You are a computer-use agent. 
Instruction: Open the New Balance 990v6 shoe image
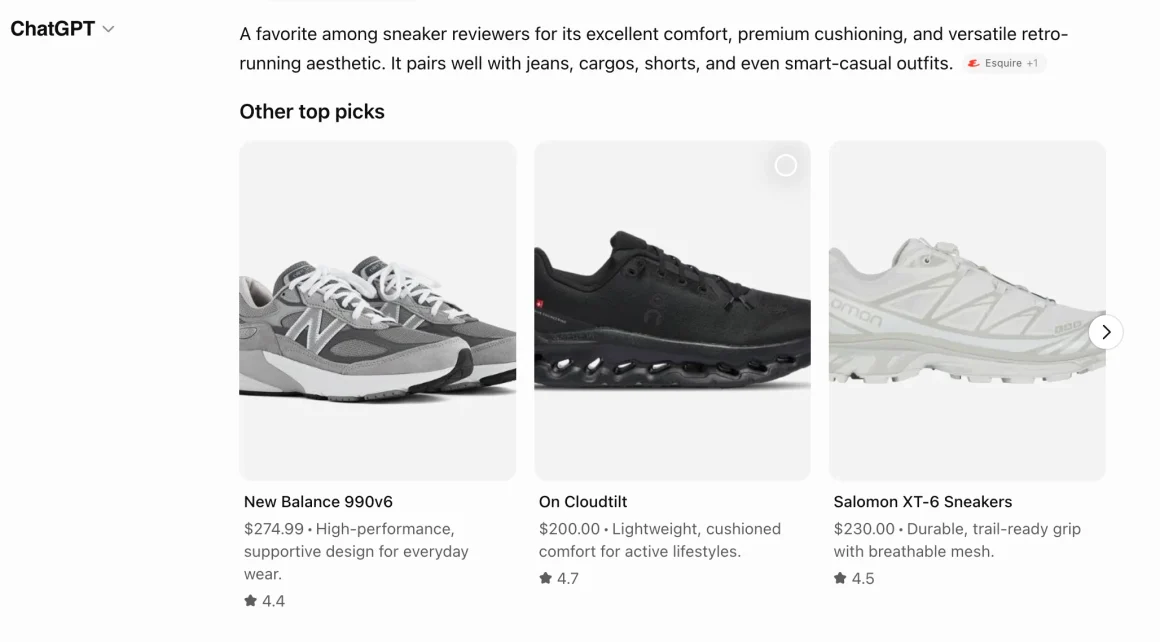pos(377,311)
